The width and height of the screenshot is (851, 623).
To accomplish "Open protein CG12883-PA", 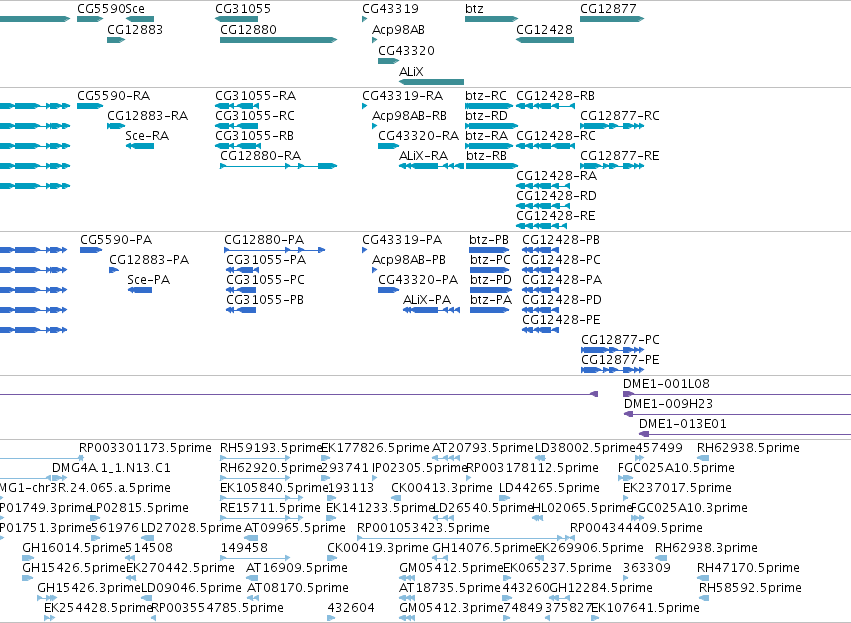I will [149, 260].
